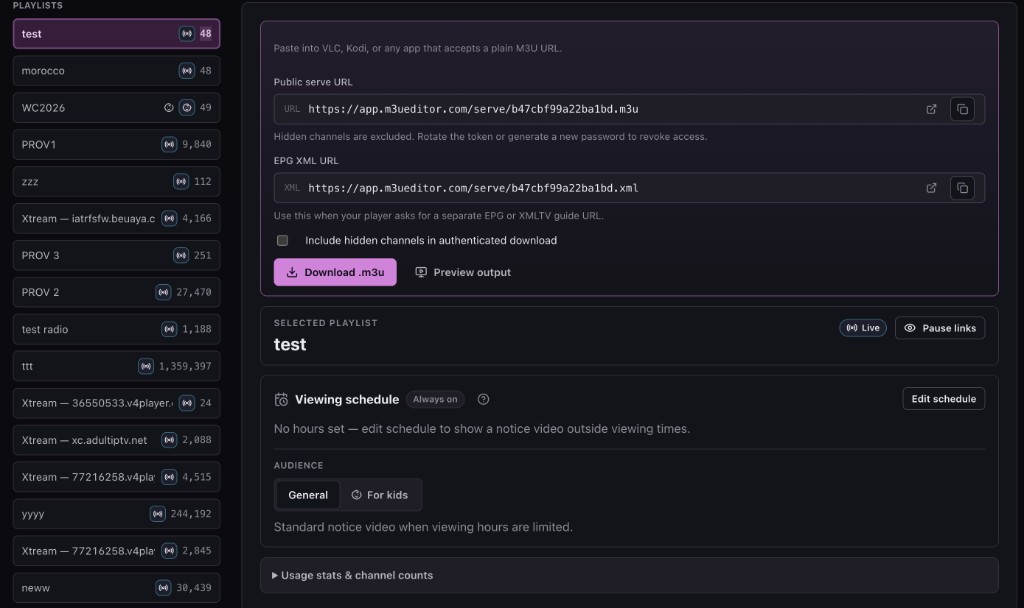This screenshot has width=1024, height=608.
Task: Expand Usage stats & channel counts
Action: coord(629,575)
